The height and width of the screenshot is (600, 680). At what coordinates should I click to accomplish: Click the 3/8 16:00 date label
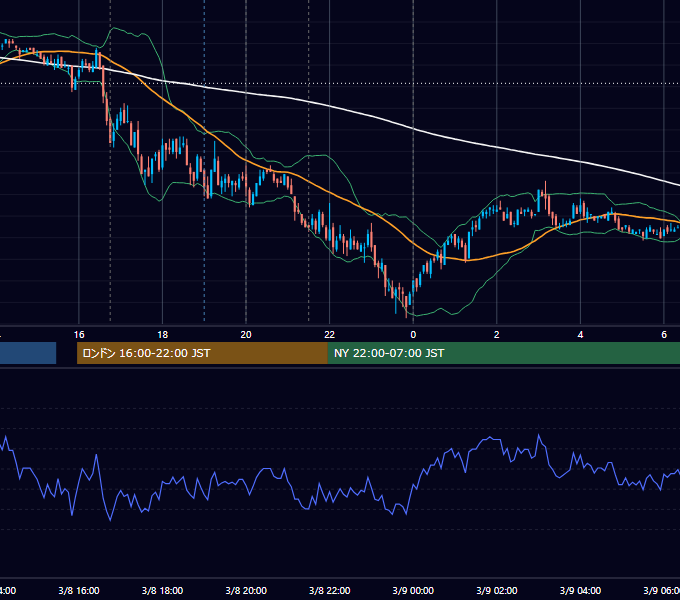[79, 591]
